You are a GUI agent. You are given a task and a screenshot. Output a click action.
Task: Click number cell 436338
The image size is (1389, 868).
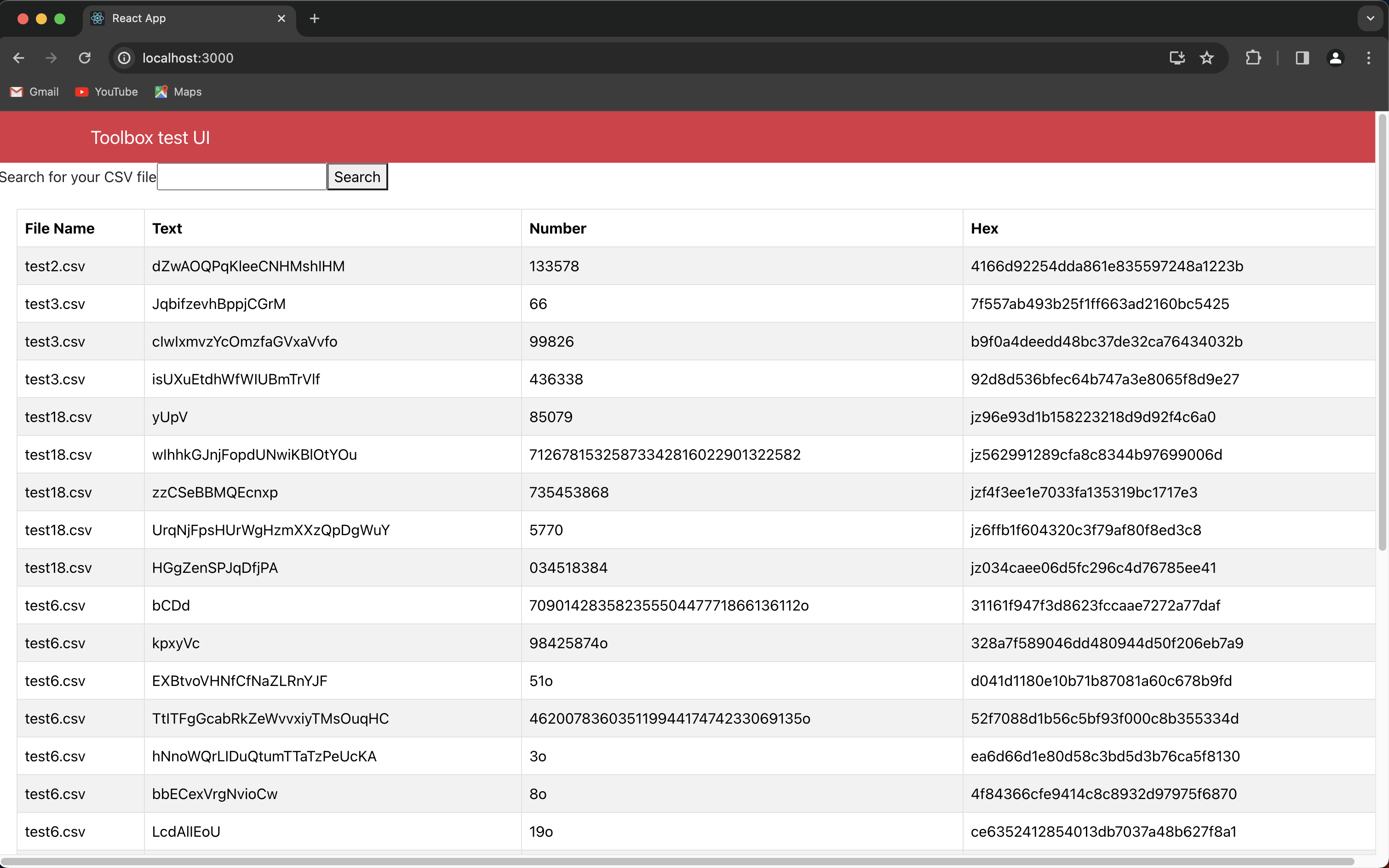point(742,379)
